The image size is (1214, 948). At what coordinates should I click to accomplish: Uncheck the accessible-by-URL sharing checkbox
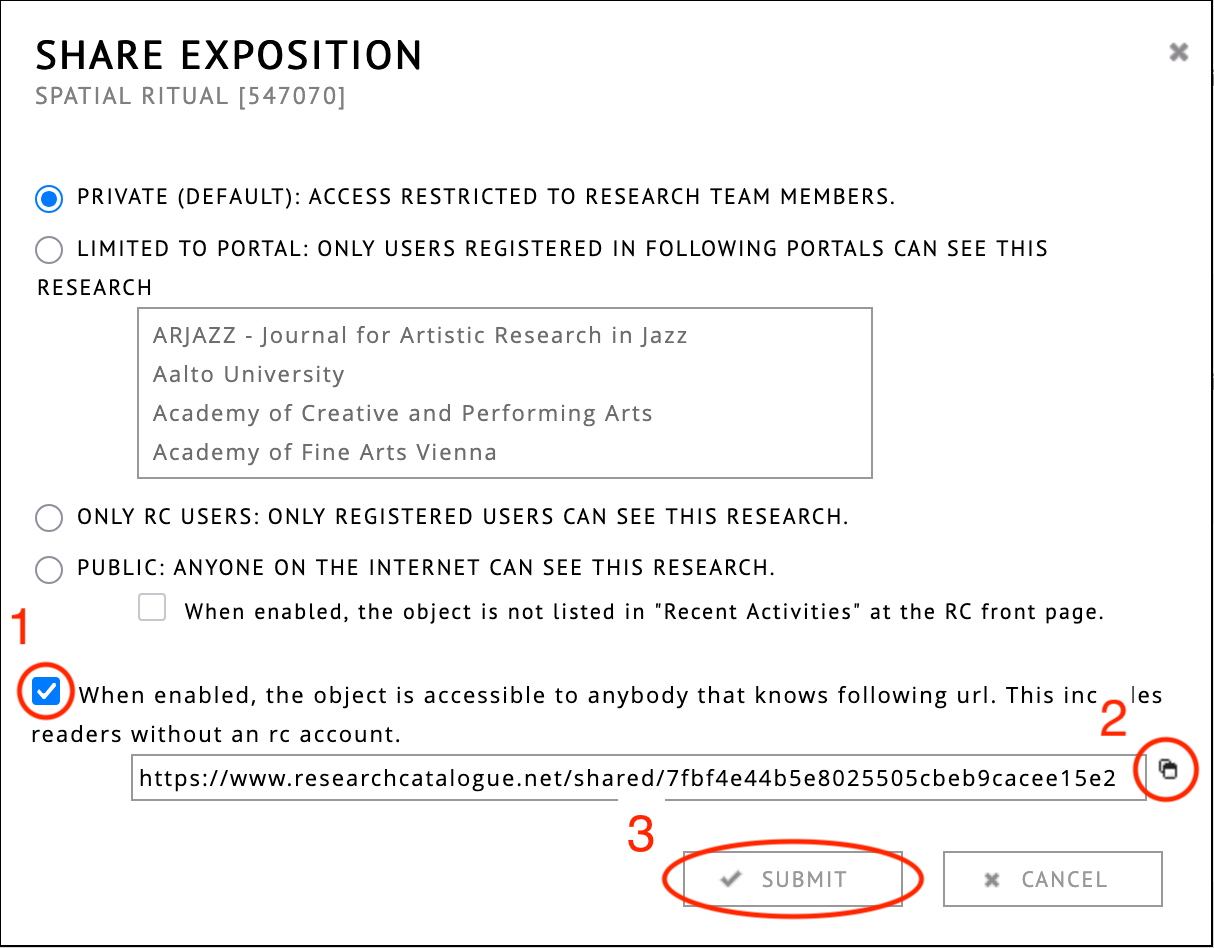tap(46, 692)
